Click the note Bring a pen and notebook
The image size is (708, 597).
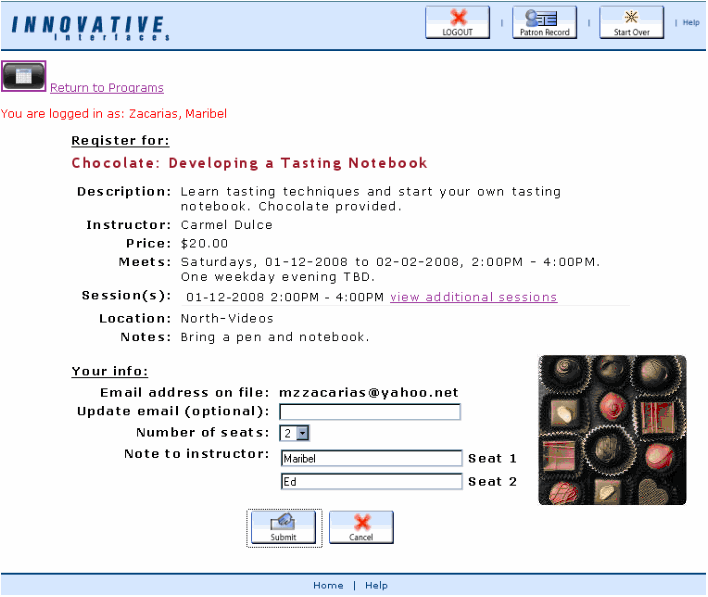coord(275,337)
